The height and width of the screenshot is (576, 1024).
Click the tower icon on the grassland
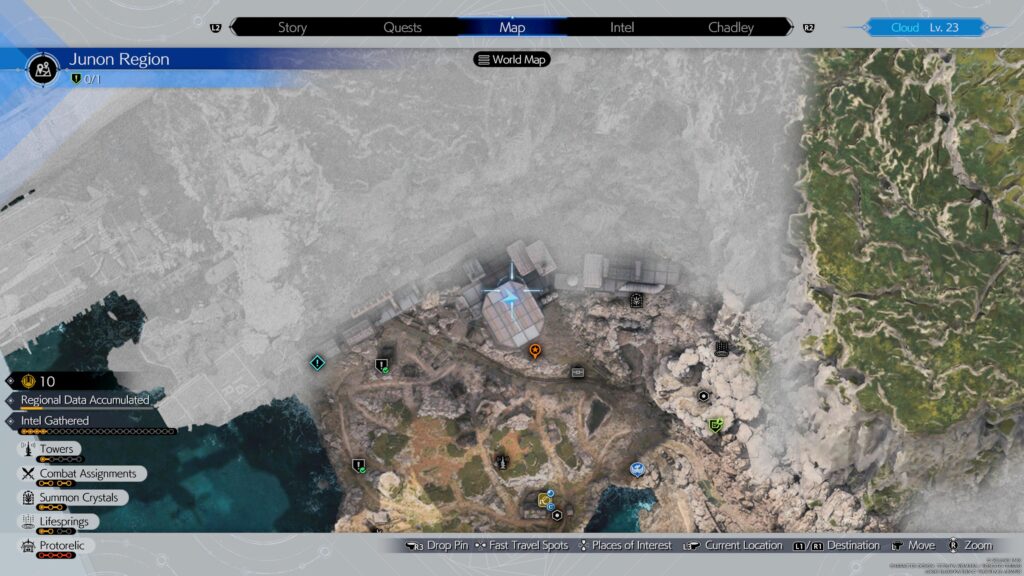(x=502, y=461)
